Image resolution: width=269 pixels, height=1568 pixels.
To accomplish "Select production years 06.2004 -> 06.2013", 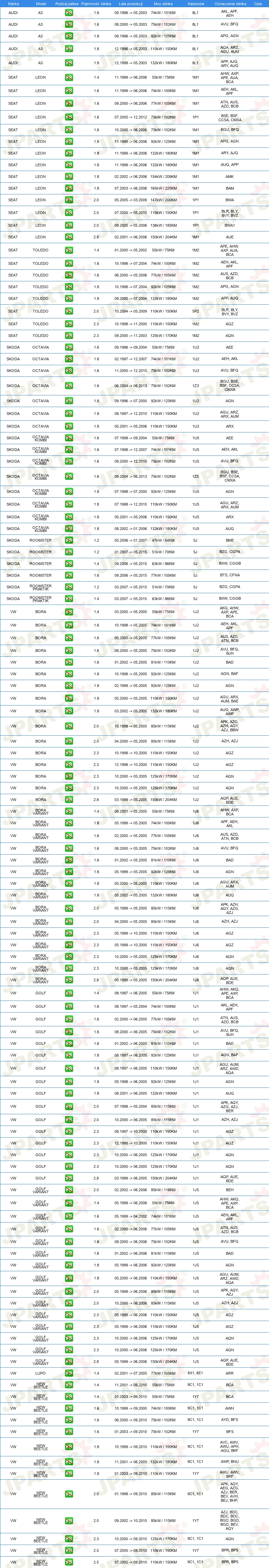I will point(130,385).
